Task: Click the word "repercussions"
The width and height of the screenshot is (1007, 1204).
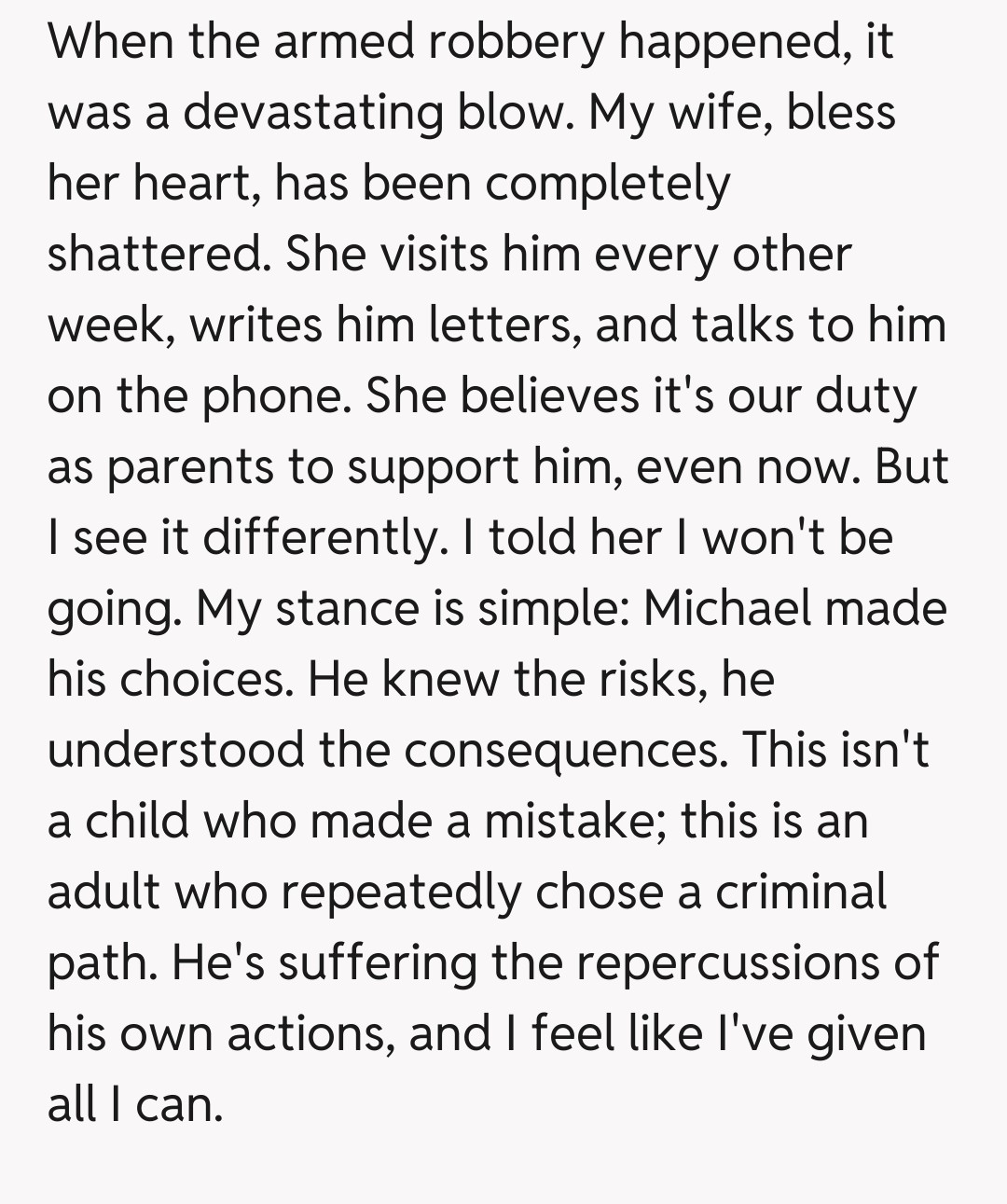Action: point(727,962)
